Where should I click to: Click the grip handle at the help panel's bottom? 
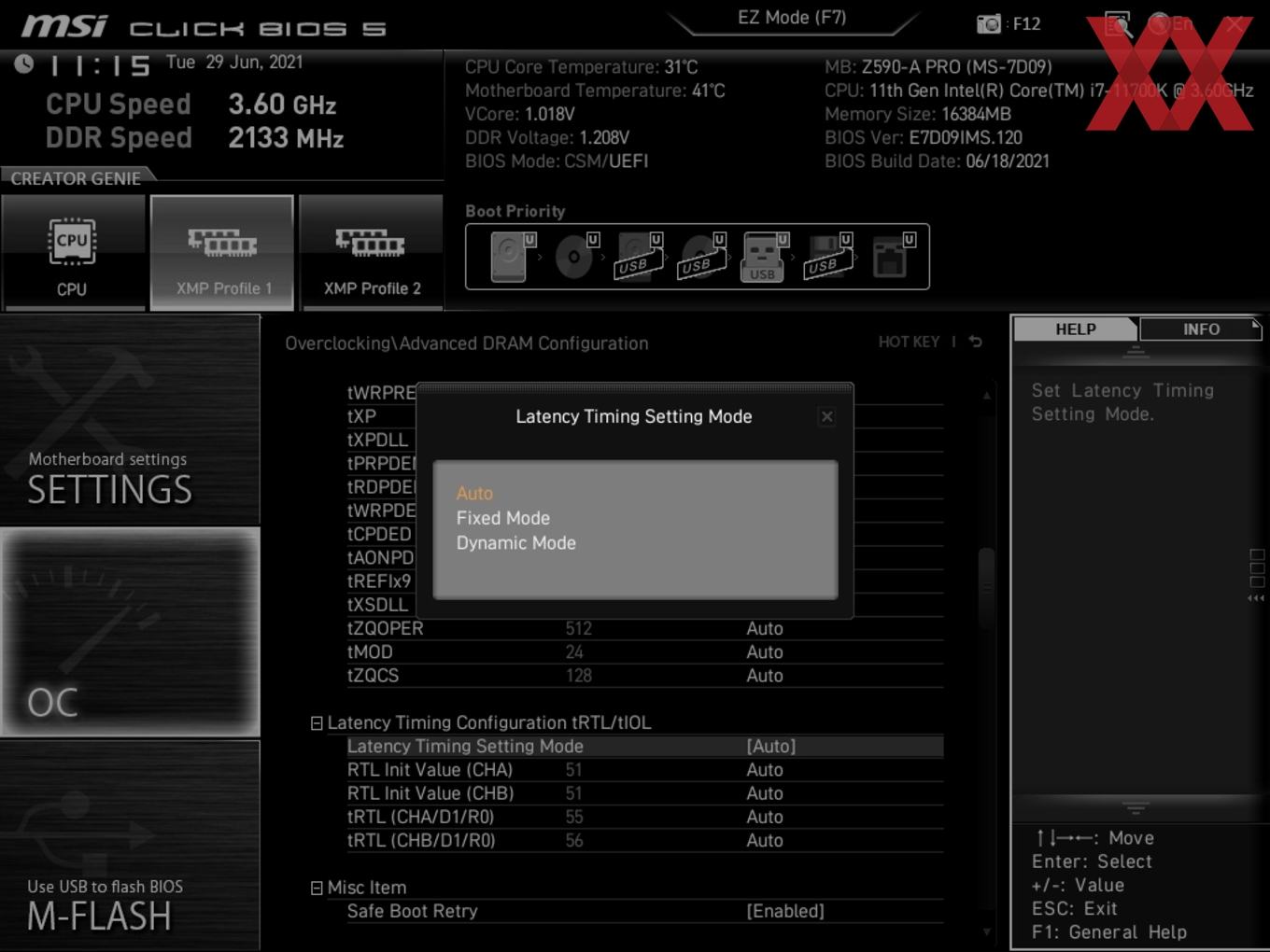point(1136,807)
